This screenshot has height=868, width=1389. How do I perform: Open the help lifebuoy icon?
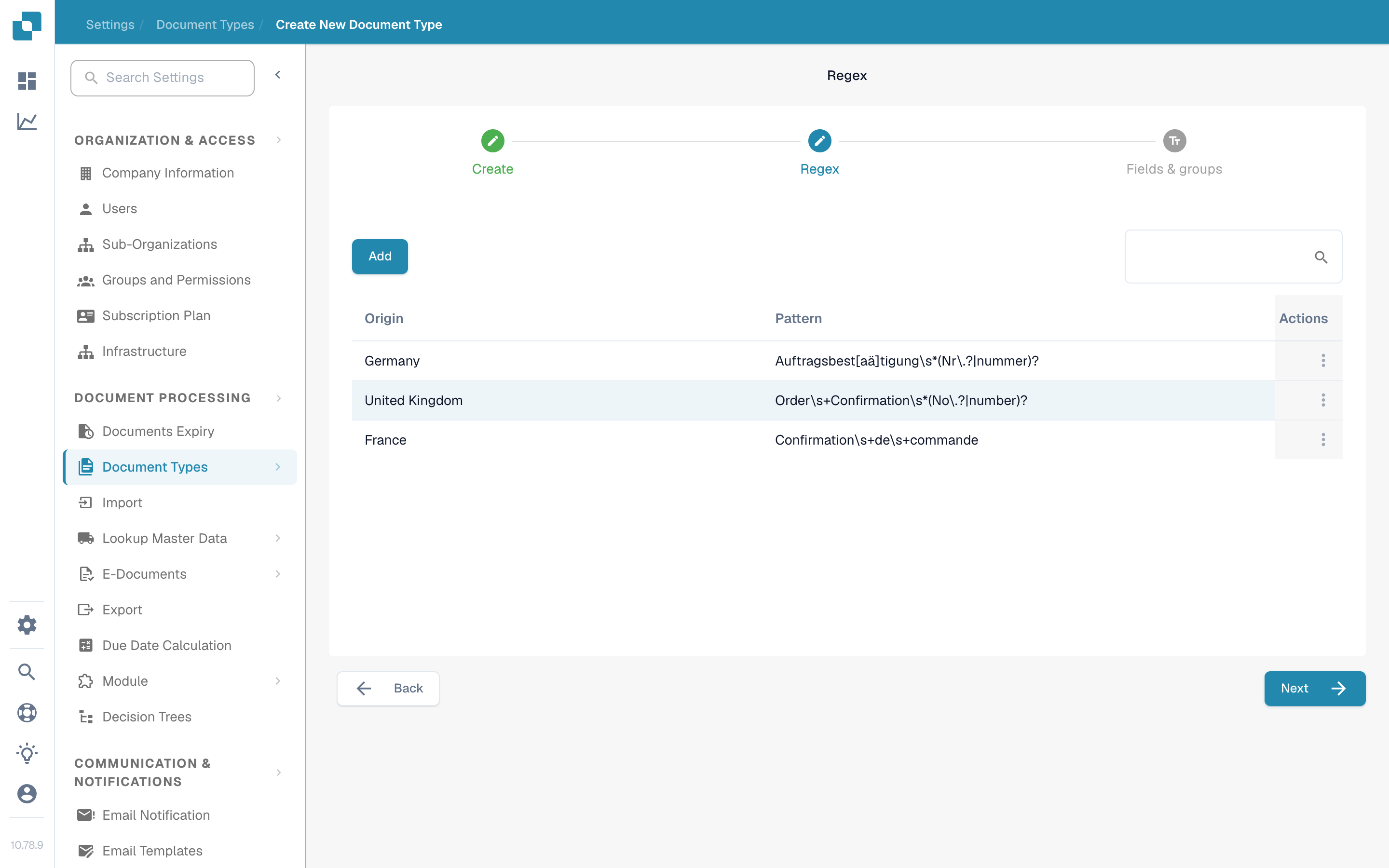[27, 712]
